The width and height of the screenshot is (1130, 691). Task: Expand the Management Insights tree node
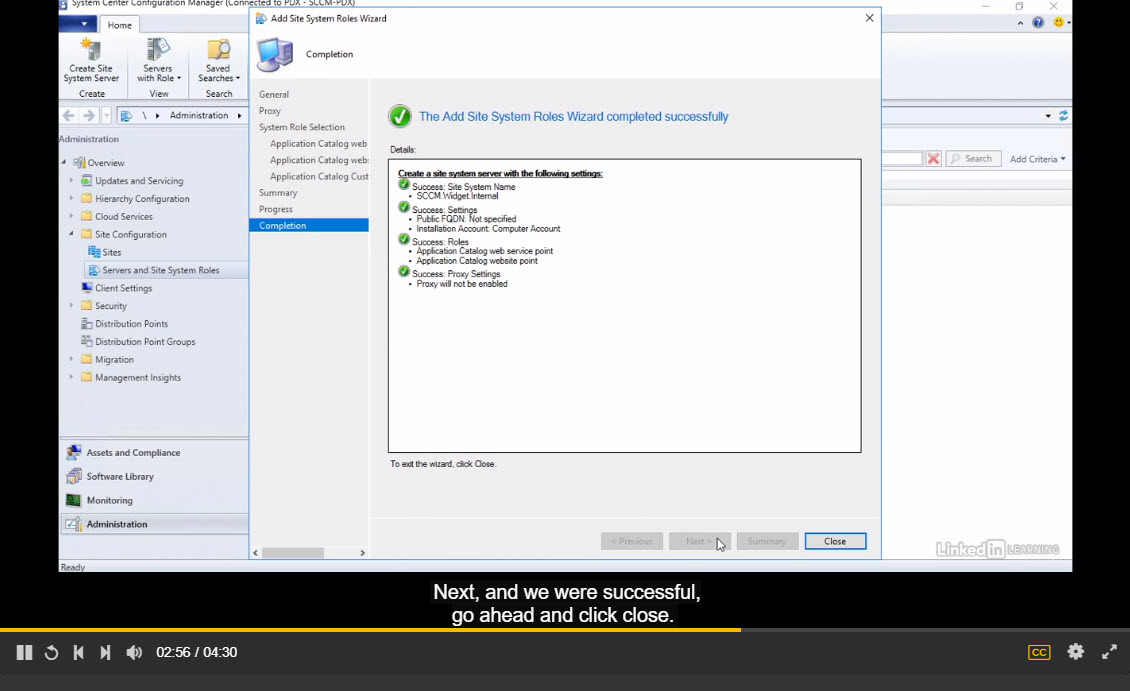pos(71,377)
